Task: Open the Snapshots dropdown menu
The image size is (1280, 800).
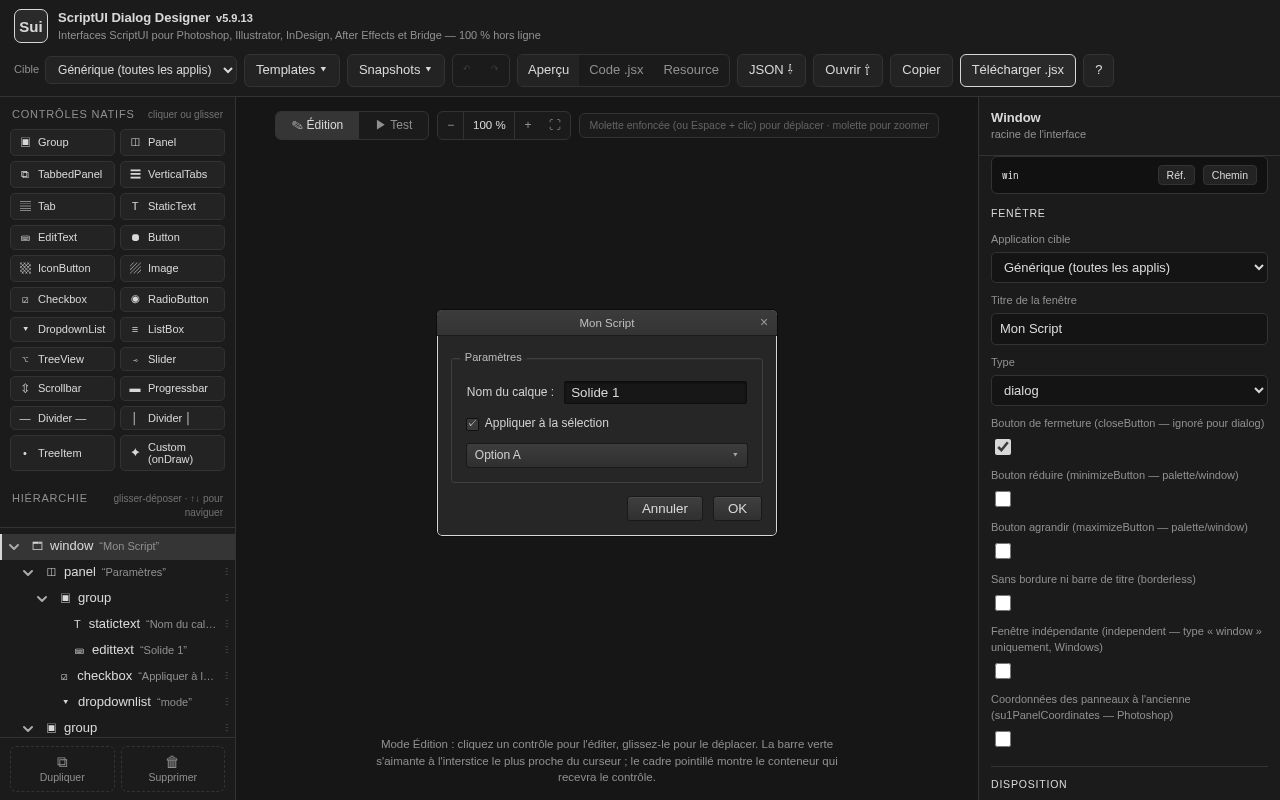Action: pyautogui.click(x=396, y=70)
